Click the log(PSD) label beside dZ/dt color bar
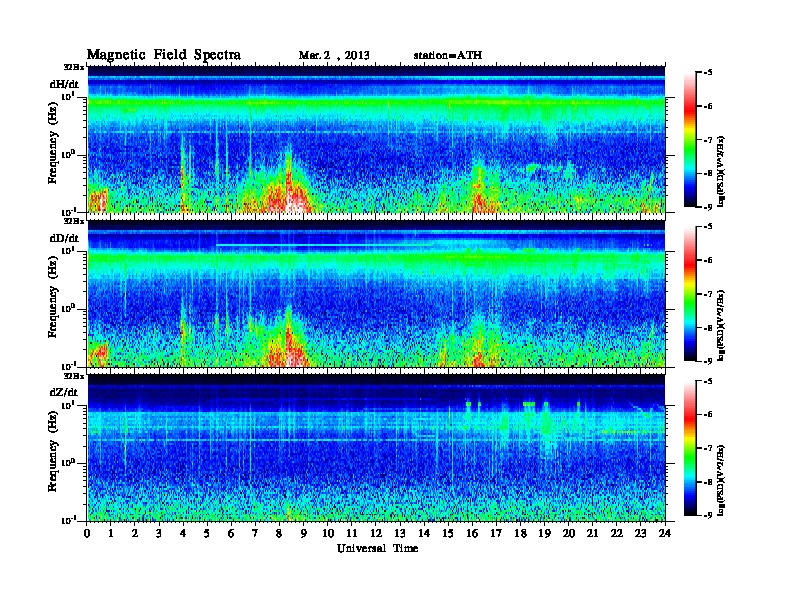Viewport: 792px width, 612px height. [x=721, y=480]
